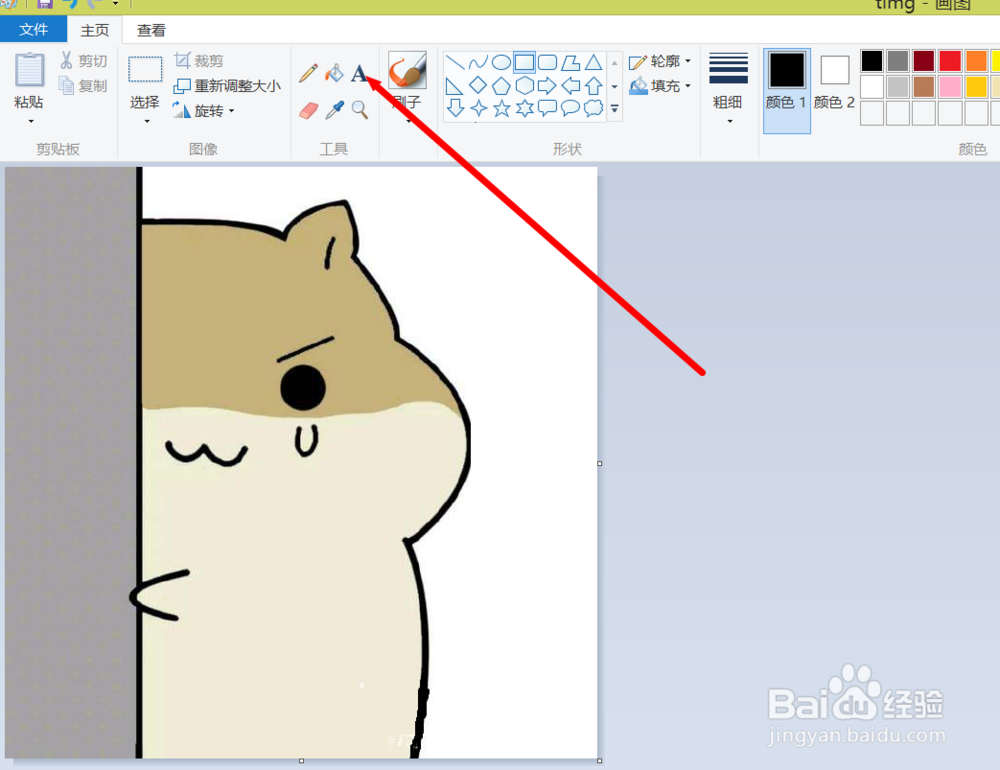Choose the Rounded rectangular callout shape
This screenshot has width=1000, height=770.
click(x=547, y=108)
